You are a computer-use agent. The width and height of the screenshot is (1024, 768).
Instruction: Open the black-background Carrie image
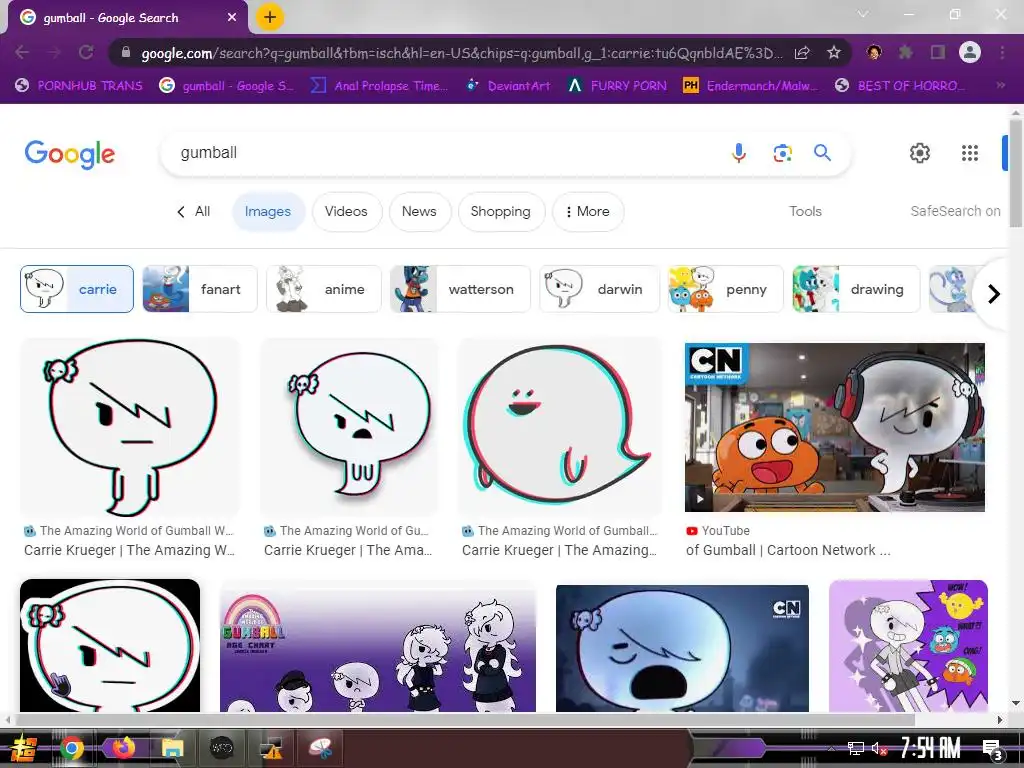(110, 645)
